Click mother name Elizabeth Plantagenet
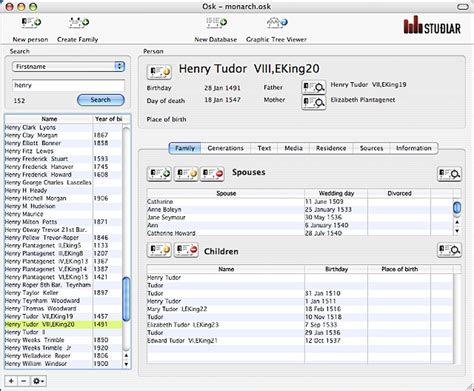This screenshot has height=391, width=474. (363, 100)
